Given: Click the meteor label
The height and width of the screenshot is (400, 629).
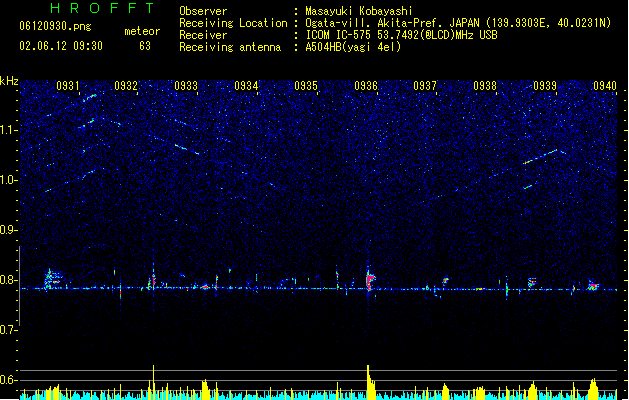Looking at the screenshot, I should pos(142,31).
